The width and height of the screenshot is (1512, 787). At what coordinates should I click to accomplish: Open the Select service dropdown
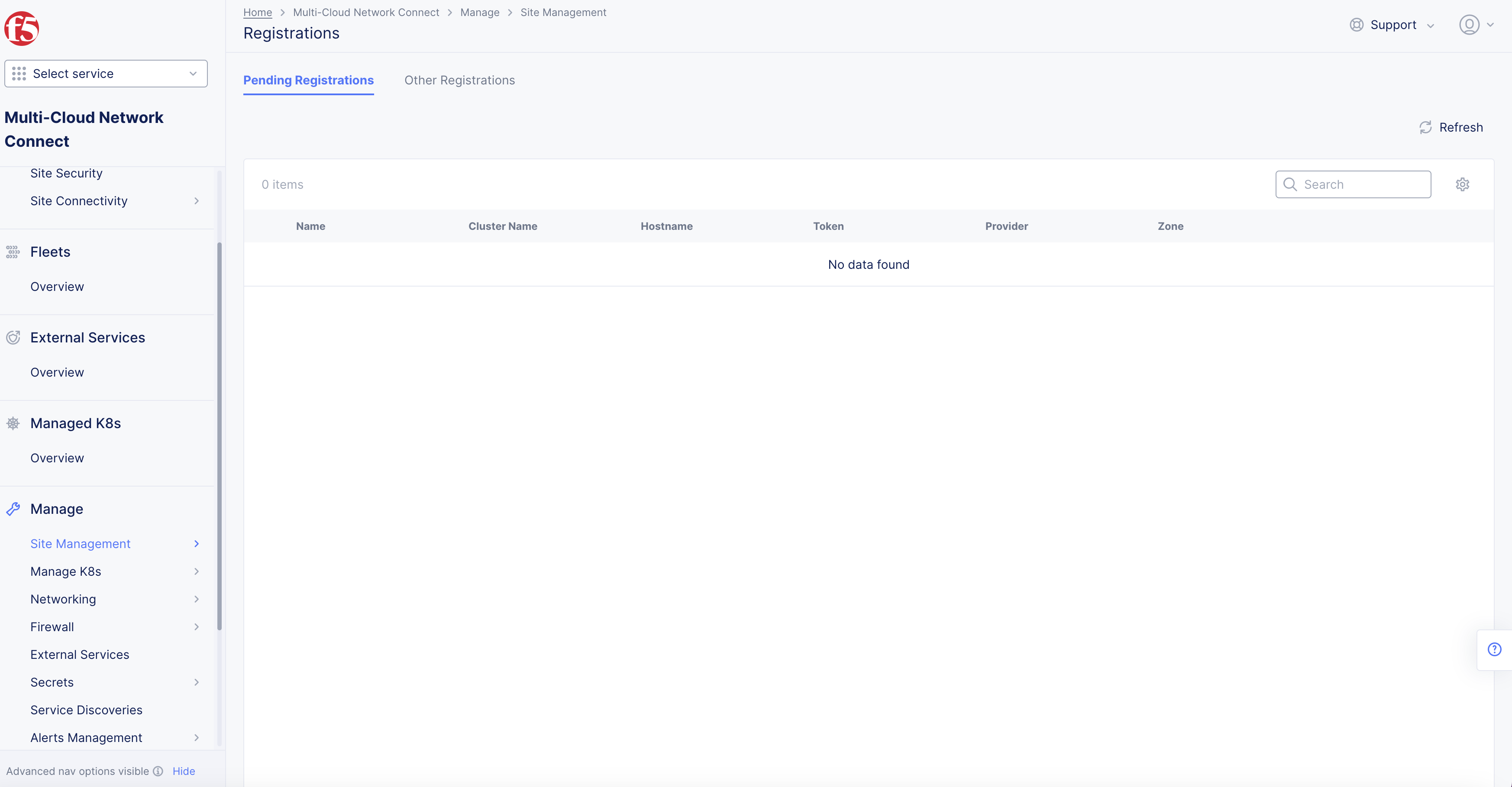coord(106,73)
